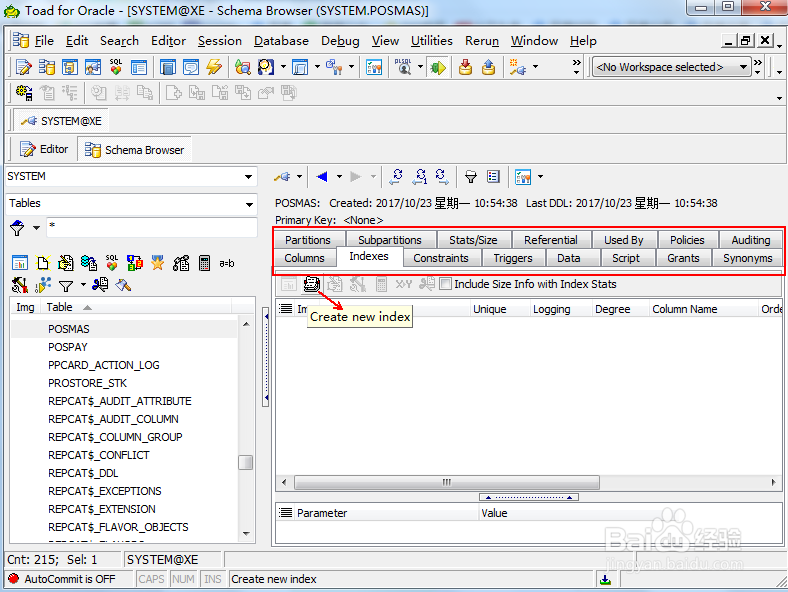Click the index grid horizontal scrollbar
The image size is (788, 592).
(x=446, y=482)
